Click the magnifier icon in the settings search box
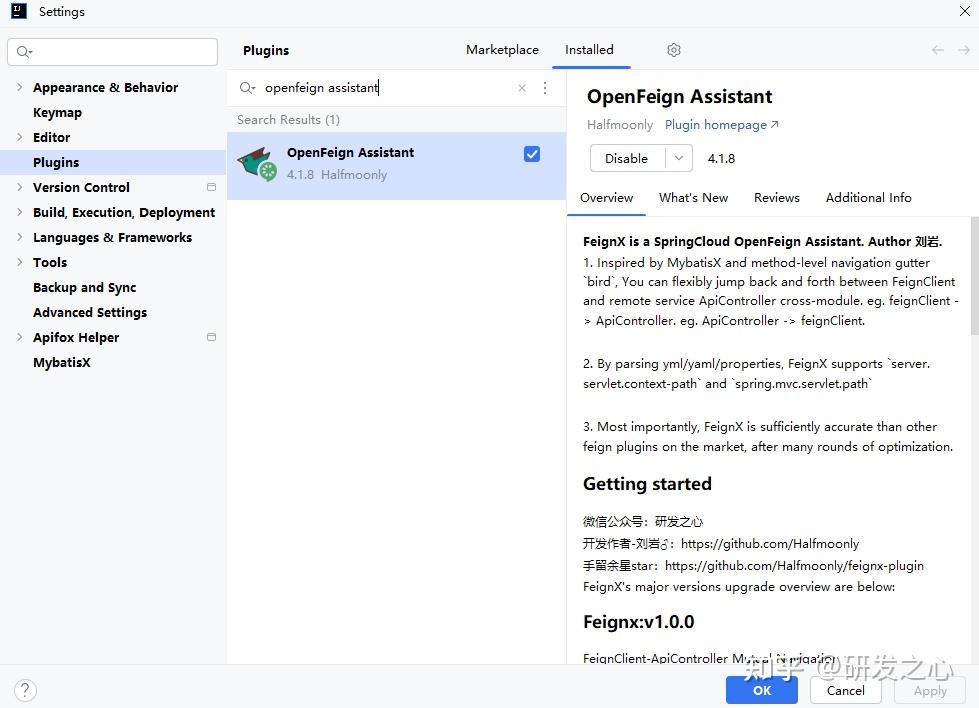The height and width of the screenshot is (708, 979). click(x=24, y=51)
